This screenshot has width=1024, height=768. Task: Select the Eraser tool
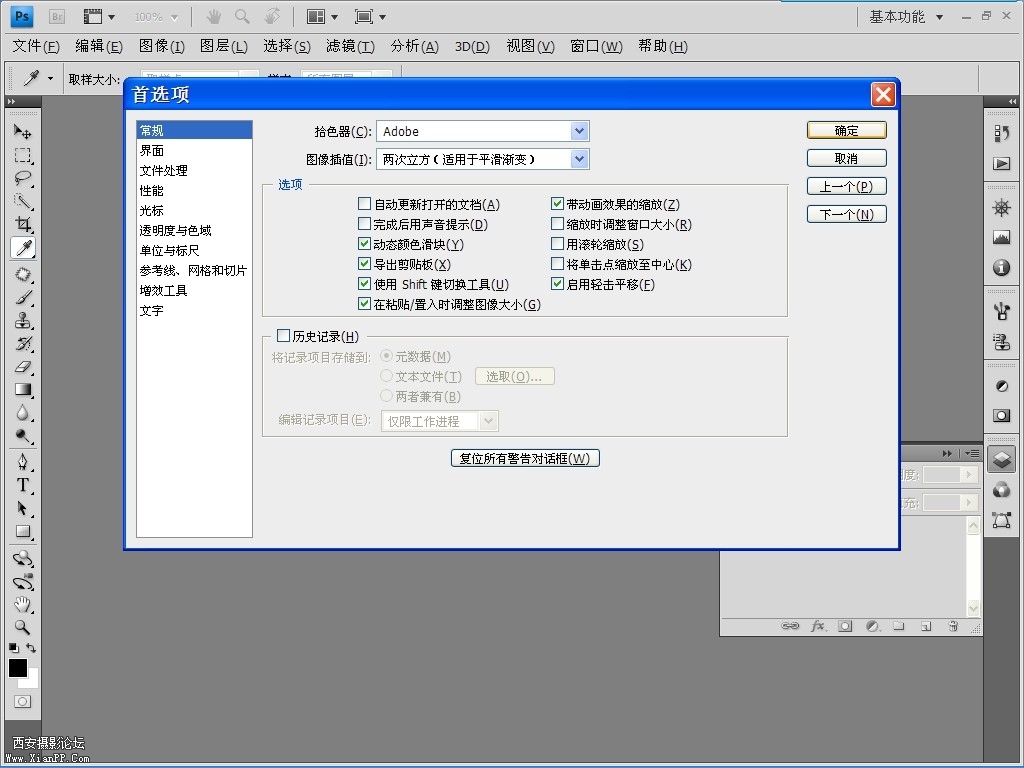click(22, 367)
